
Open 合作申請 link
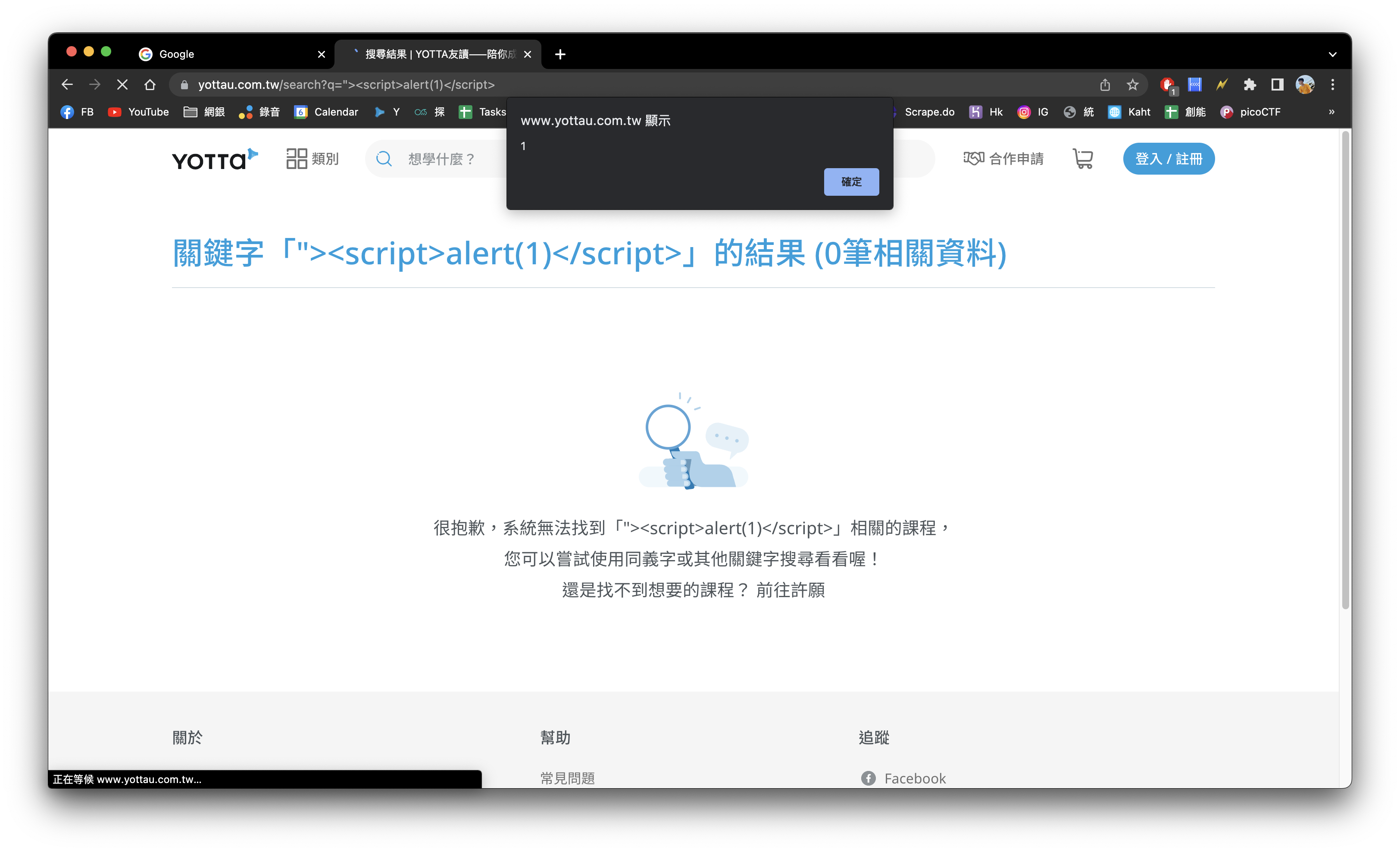tap(1003, 159)
